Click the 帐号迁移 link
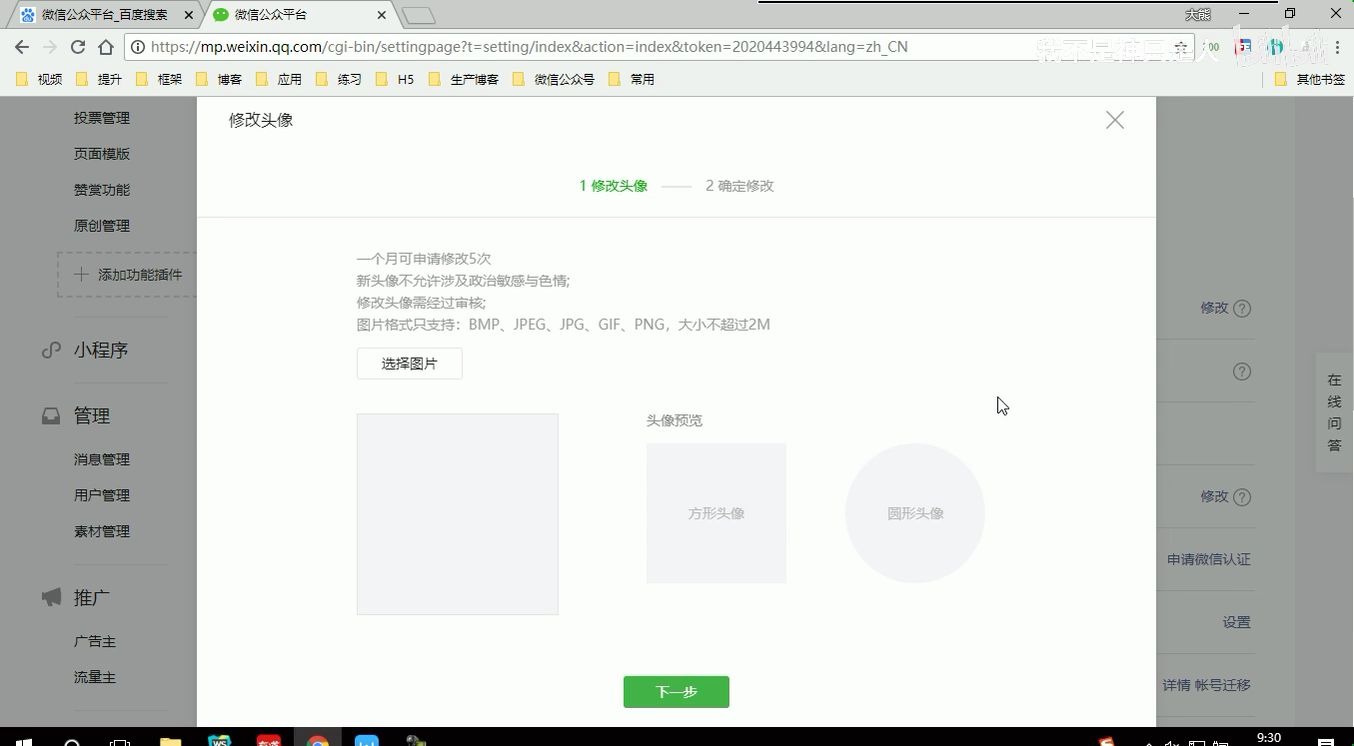The height and width of the screenshot is (746, 1354). [1223, 685]
